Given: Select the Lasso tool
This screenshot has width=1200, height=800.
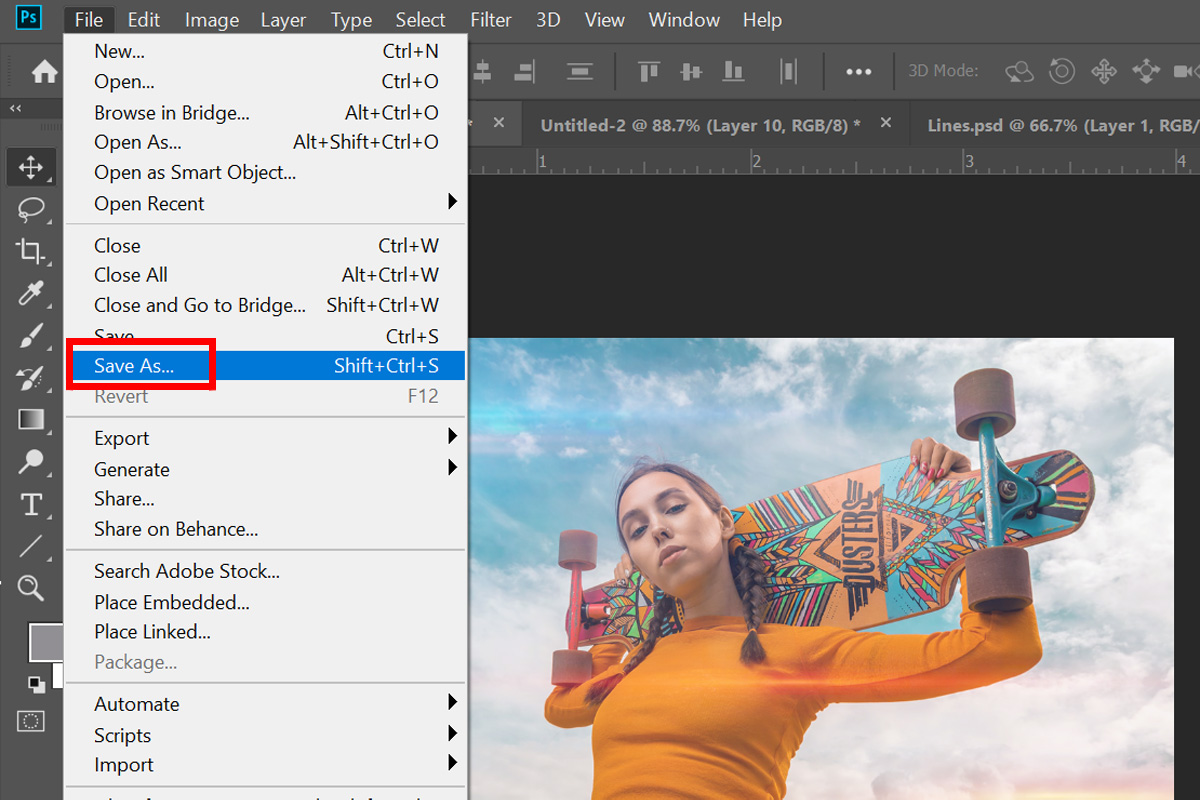Looking at the screenshot, I should click(x=31, y=209).
